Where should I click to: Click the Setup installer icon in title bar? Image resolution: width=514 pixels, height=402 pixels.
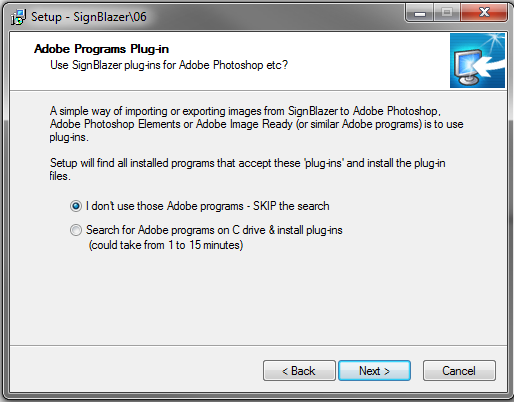[18, 17]
